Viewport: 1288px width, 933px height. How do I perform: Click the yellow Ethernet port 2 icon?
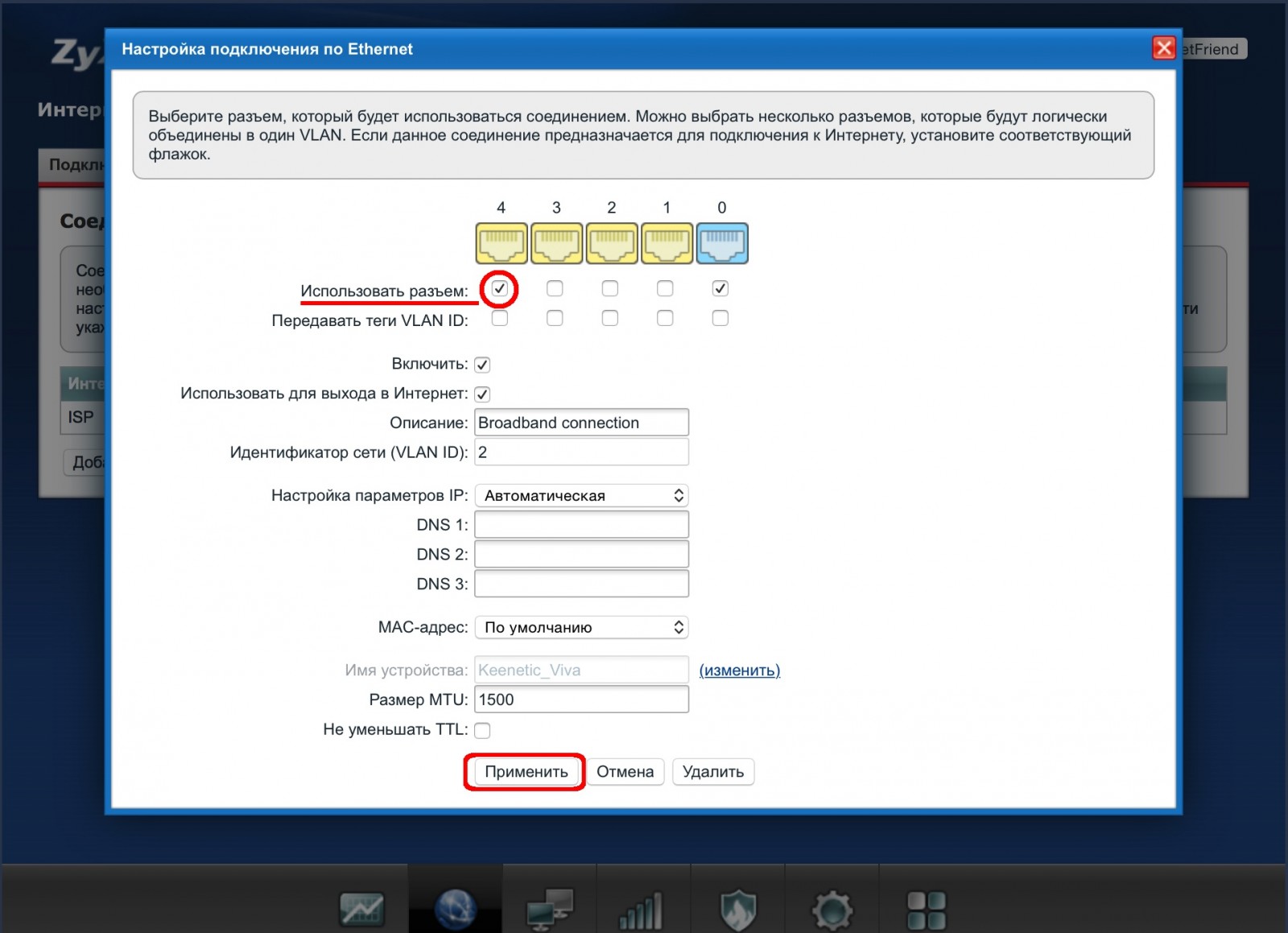612,243
